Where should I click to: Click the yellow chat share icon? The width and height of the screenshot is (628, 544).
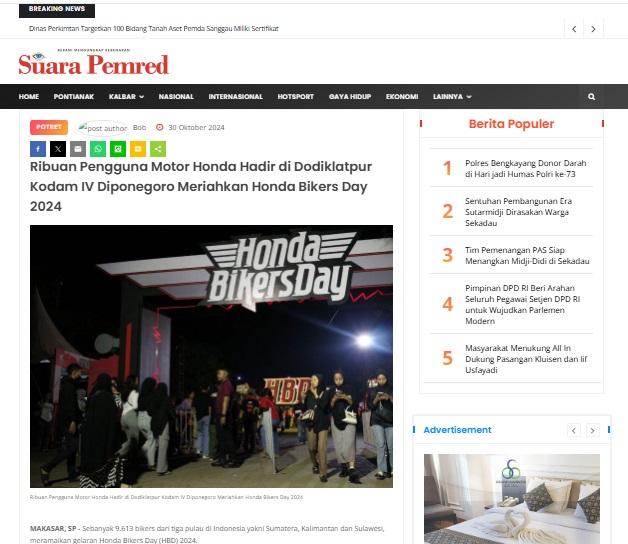click(x=138, y=149)
